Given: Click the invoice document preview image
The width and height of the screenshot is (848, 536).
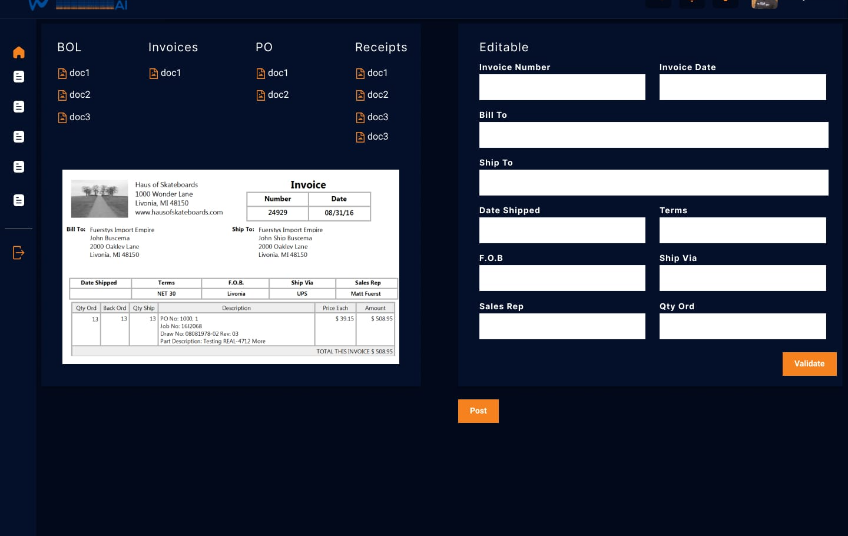Looking at the screenshot, I should (x=230, y=266).
